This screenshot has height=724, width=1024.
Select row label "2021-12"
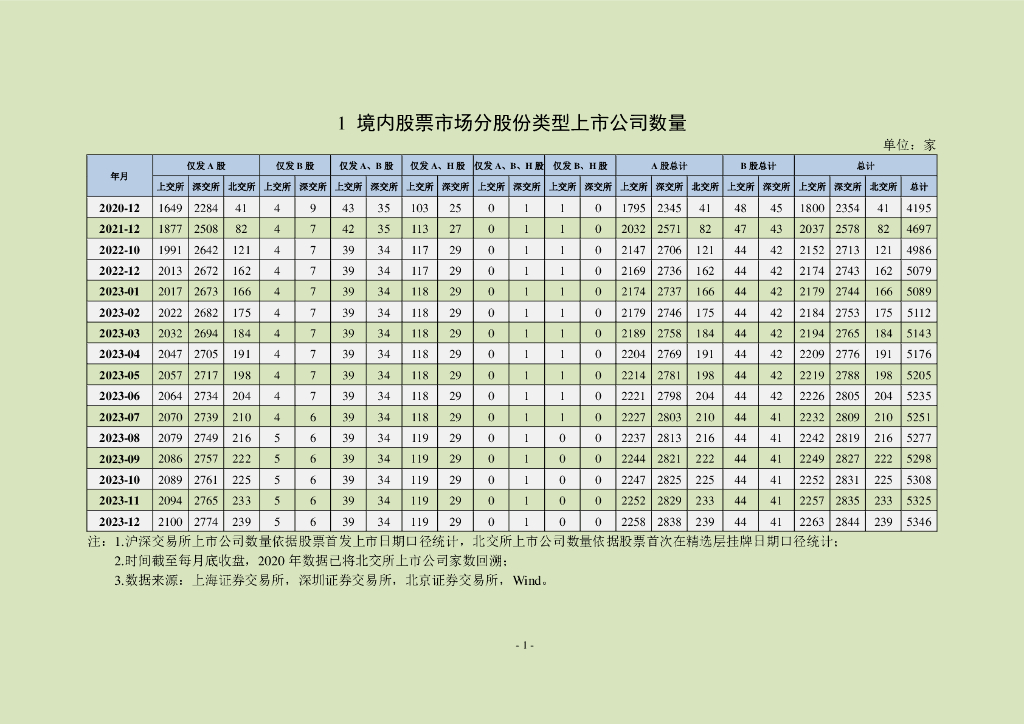click(x=120, y=229)
